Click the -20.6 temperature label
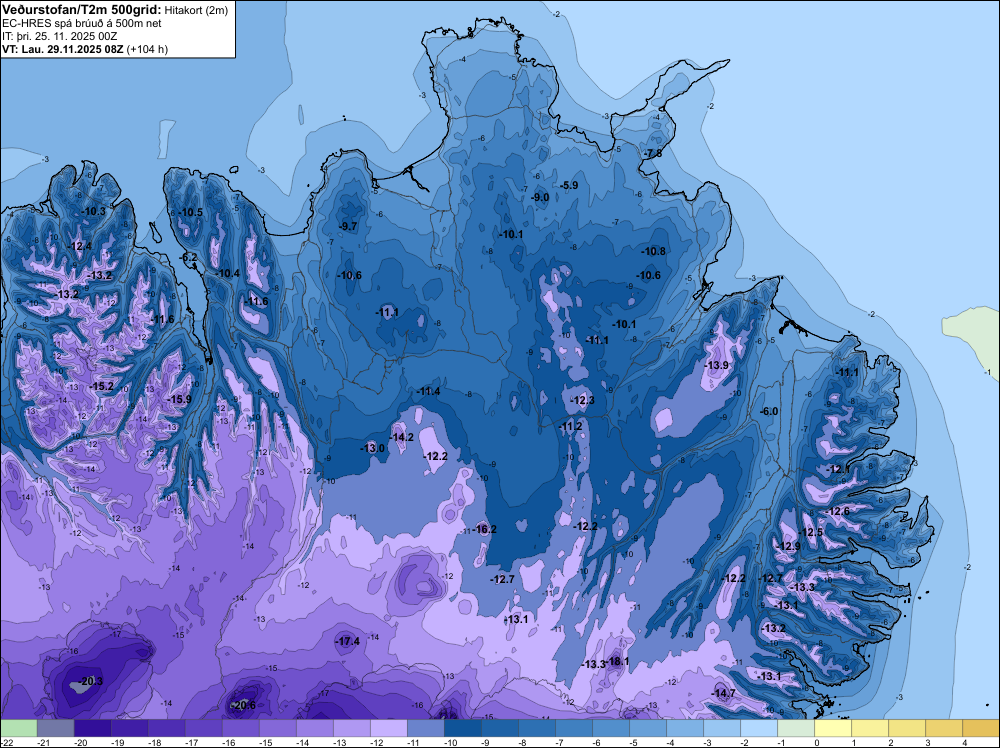This screenshot has height=748, width=1000. point(243,705)
